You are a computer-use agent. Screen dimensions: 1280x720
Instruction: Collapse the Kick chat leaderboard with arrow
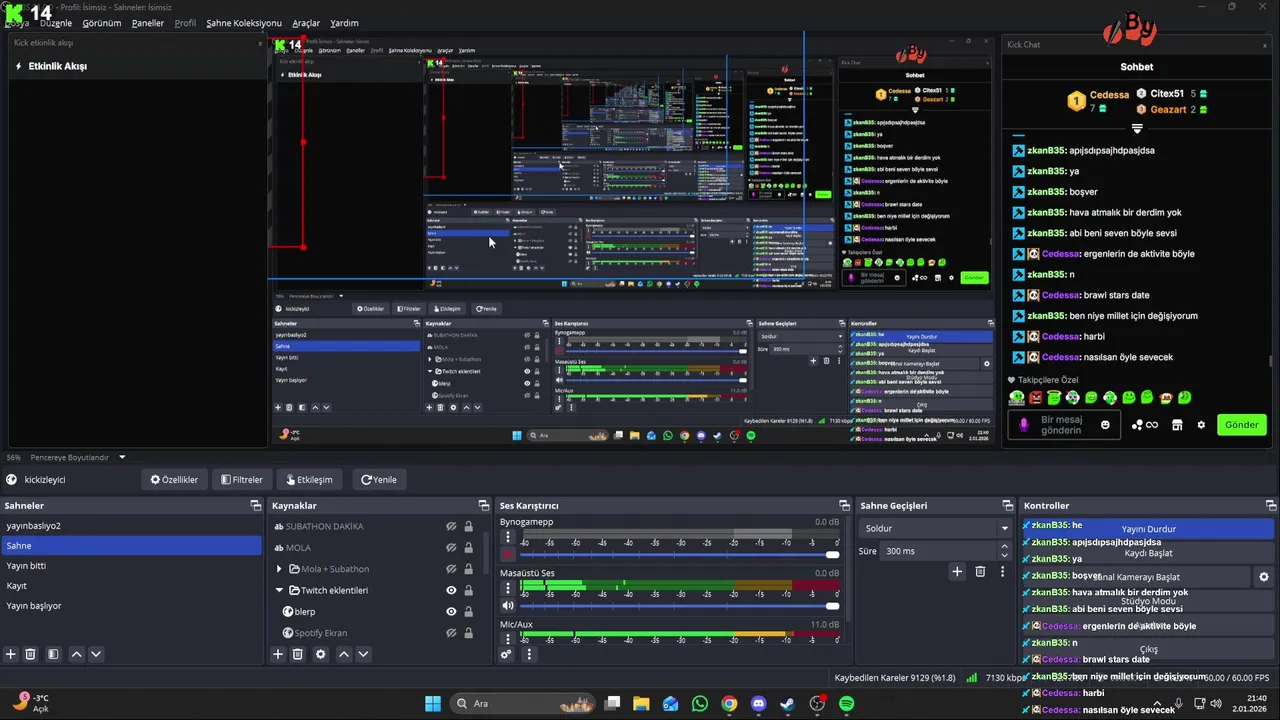pyautogui.click(x=1137, y=129)
